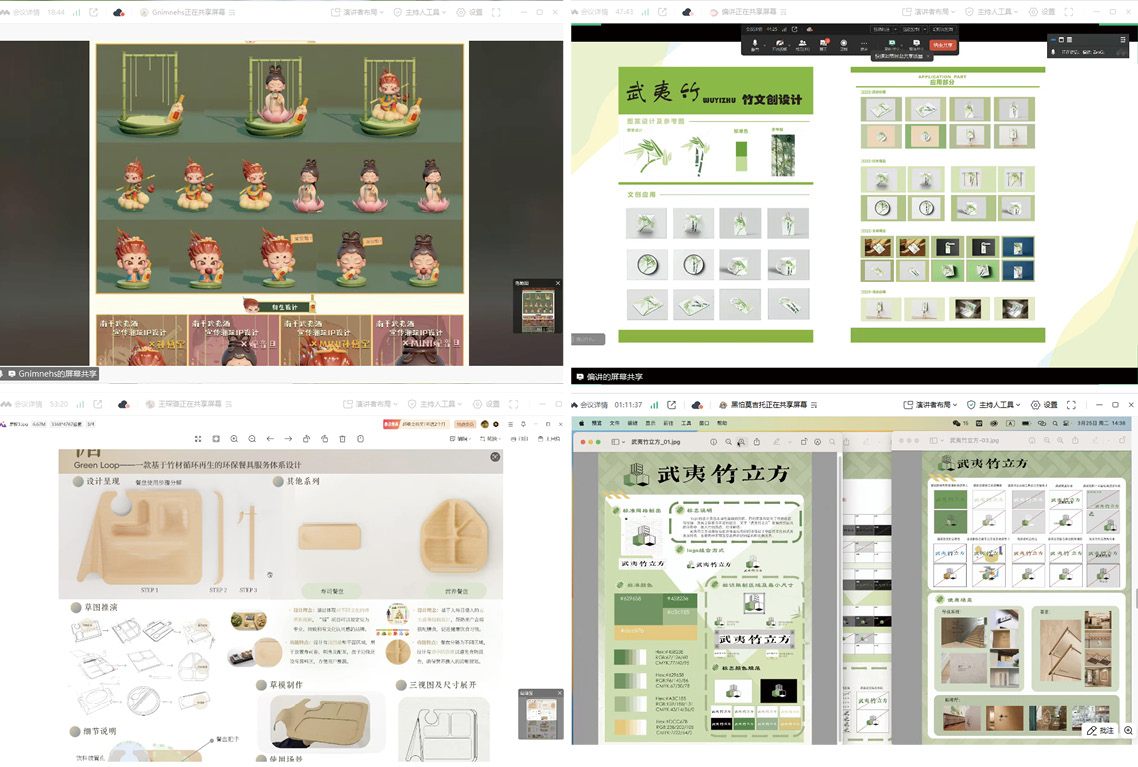This screenshot has height=767, width=1138.
Task: Go to previous image with left arrow
Action: (270, 439)
